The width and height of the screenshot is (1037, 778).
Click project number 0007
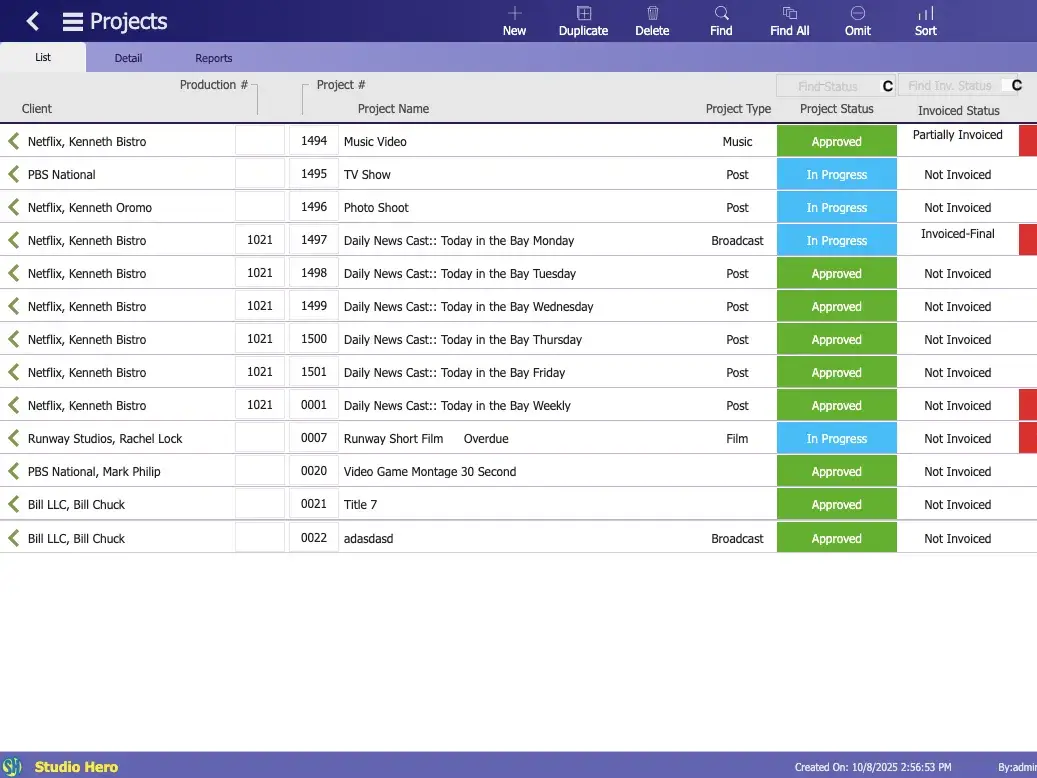313,437
